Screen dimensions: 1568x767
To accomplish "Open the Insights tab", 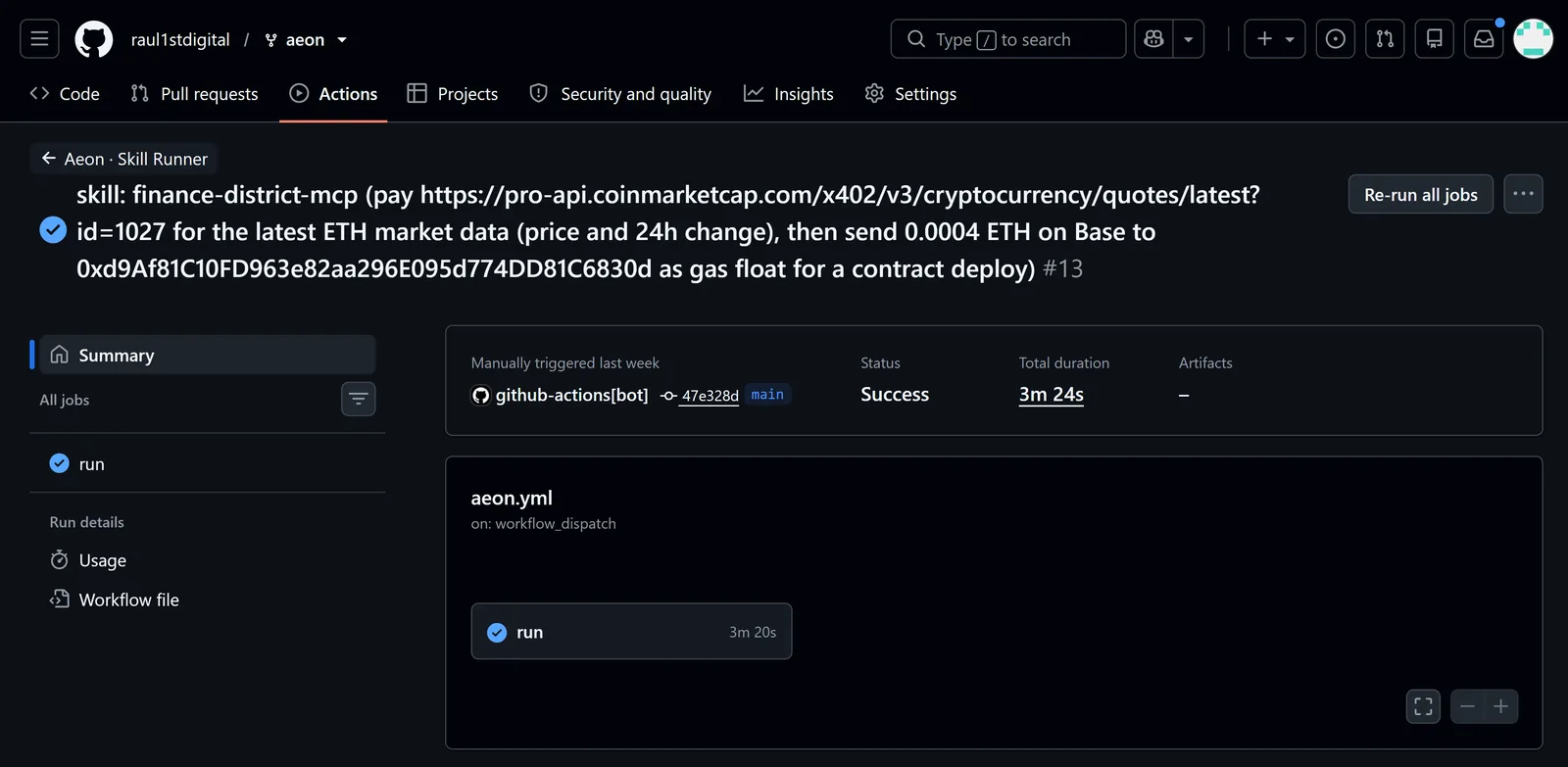I will point(789,94).
